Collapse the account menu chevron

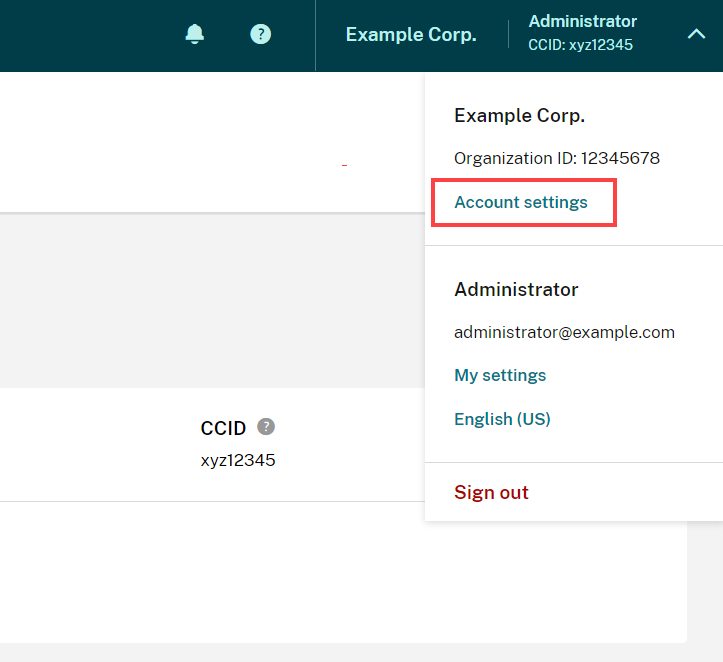(696, 34)
